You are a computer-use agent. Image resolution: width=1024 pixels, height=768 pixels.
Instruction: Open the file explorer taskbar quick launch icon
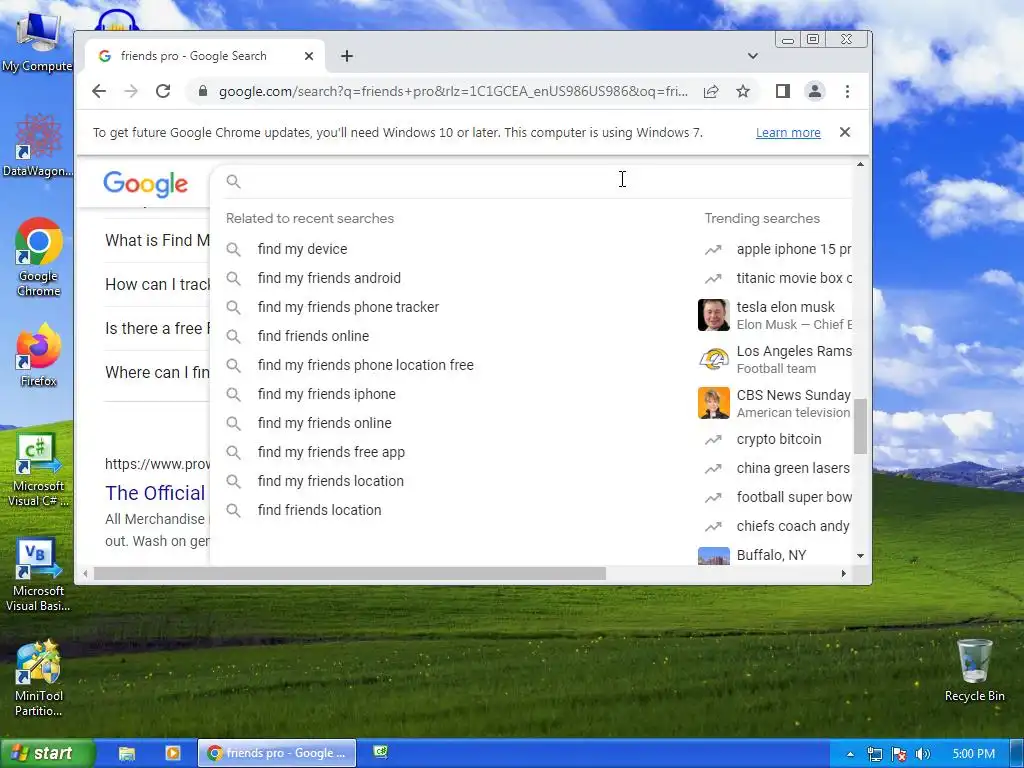127,754
